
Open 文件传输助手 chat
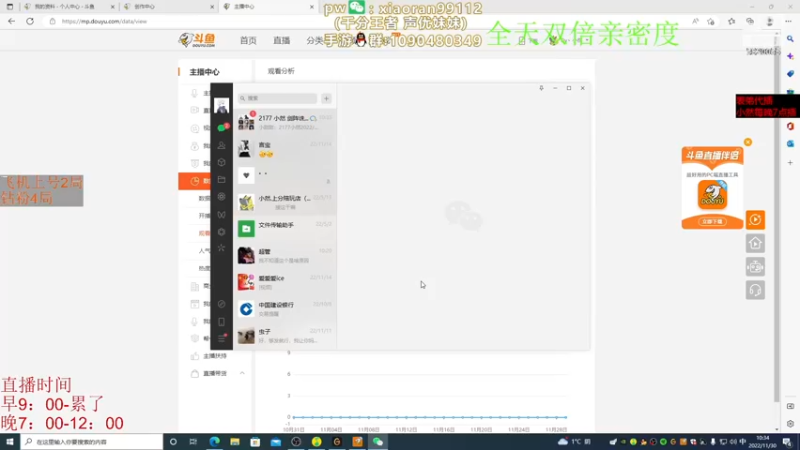click(x=285, y=229)
